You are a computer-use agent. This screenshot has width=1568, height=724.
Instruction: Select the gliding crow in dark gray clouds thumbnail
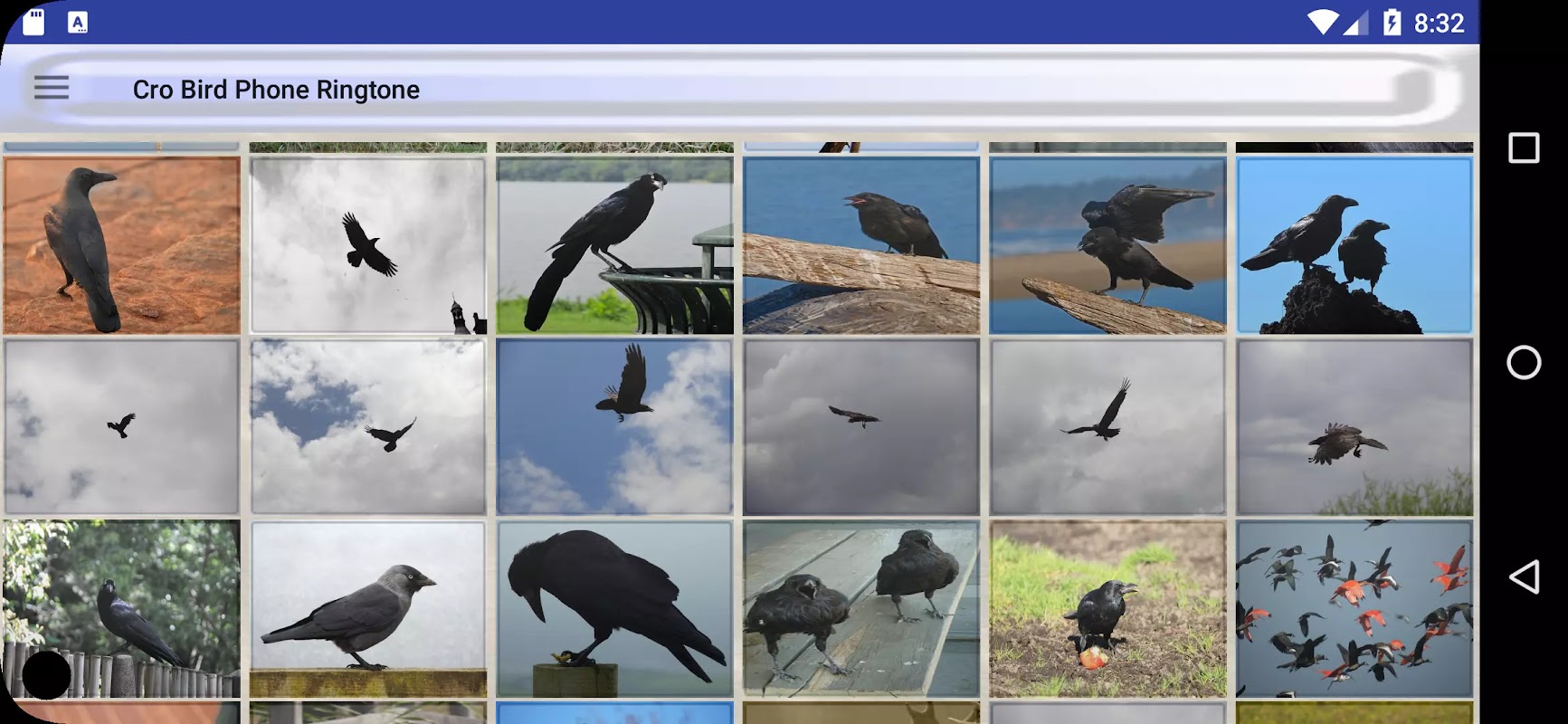click(x=861, y=427)
